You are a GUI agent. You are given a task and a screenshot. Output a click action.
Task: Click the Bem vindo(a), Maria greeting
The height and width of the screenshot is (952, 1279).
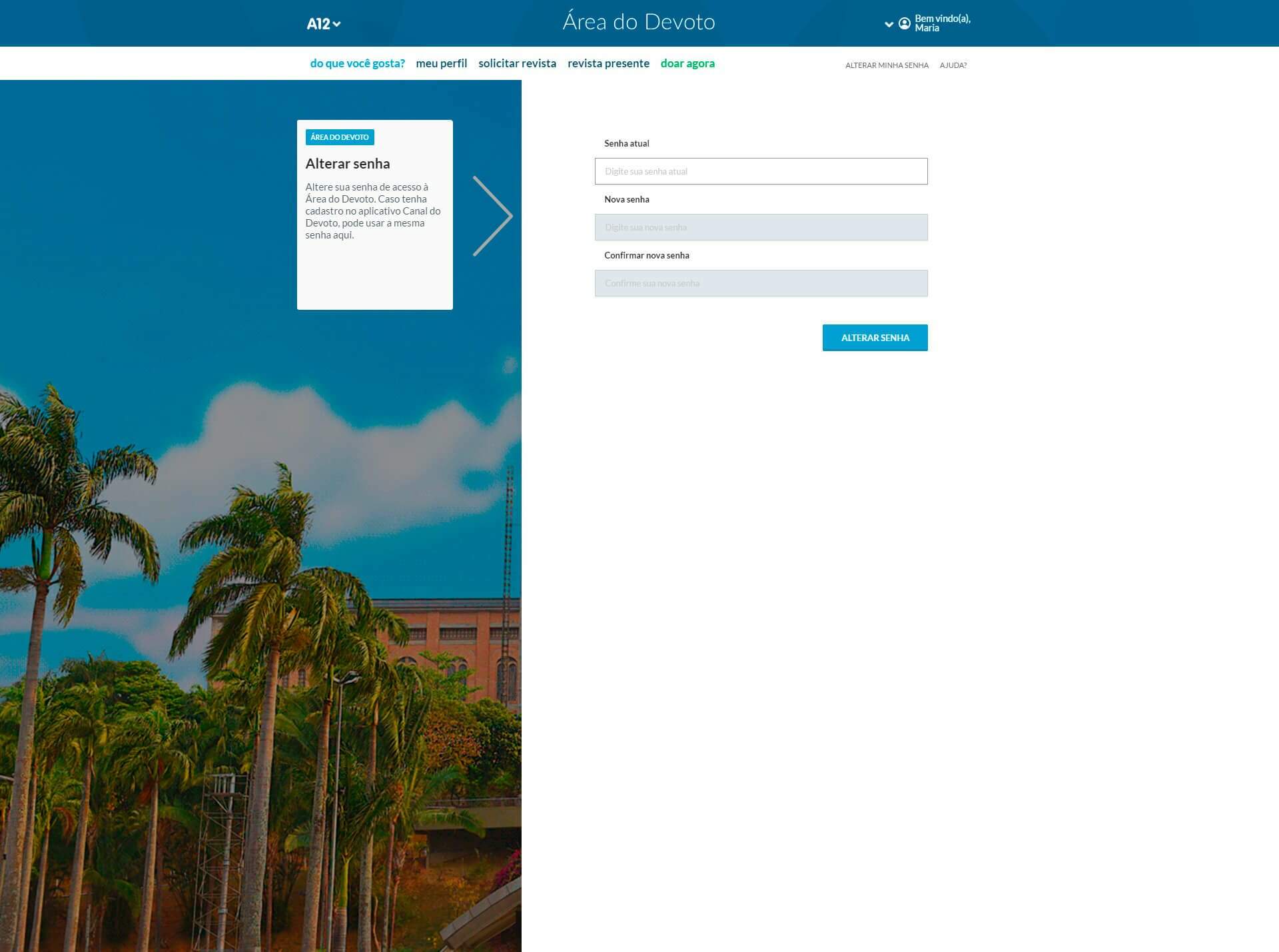point(942,23)
